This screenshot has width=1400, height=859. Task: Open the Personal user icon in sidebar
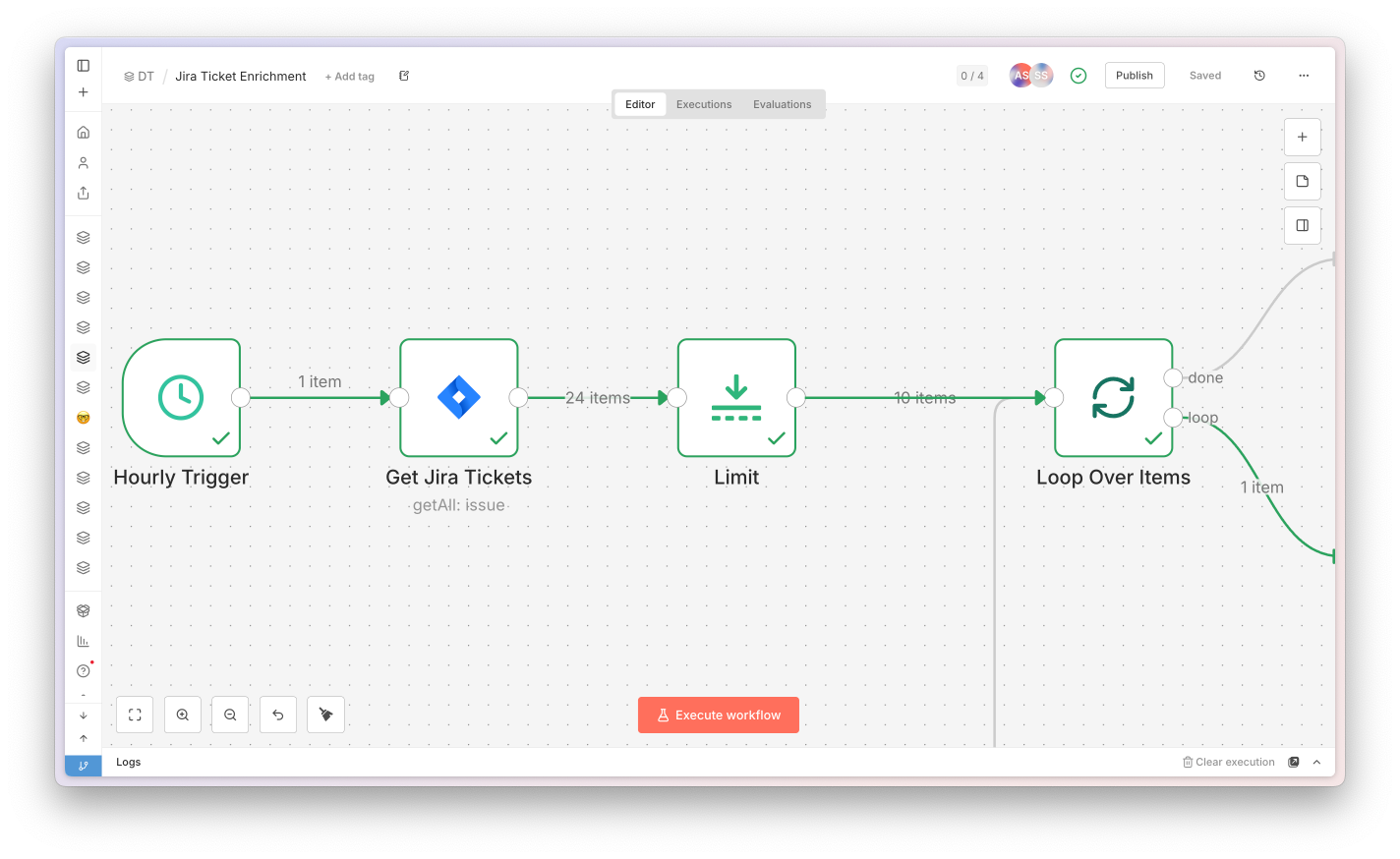[x=84, y=162]
